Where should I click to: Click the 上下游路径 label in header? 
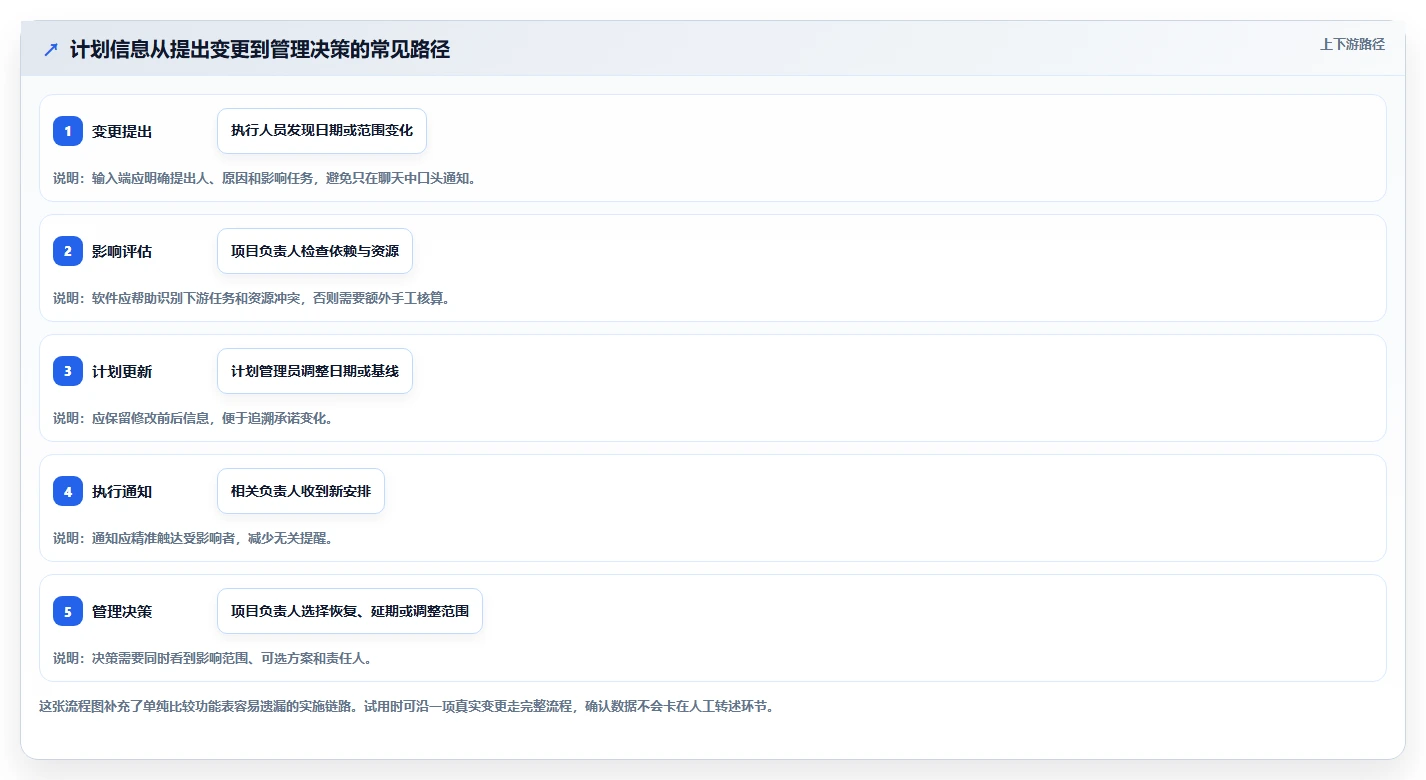coord(1352,44)
